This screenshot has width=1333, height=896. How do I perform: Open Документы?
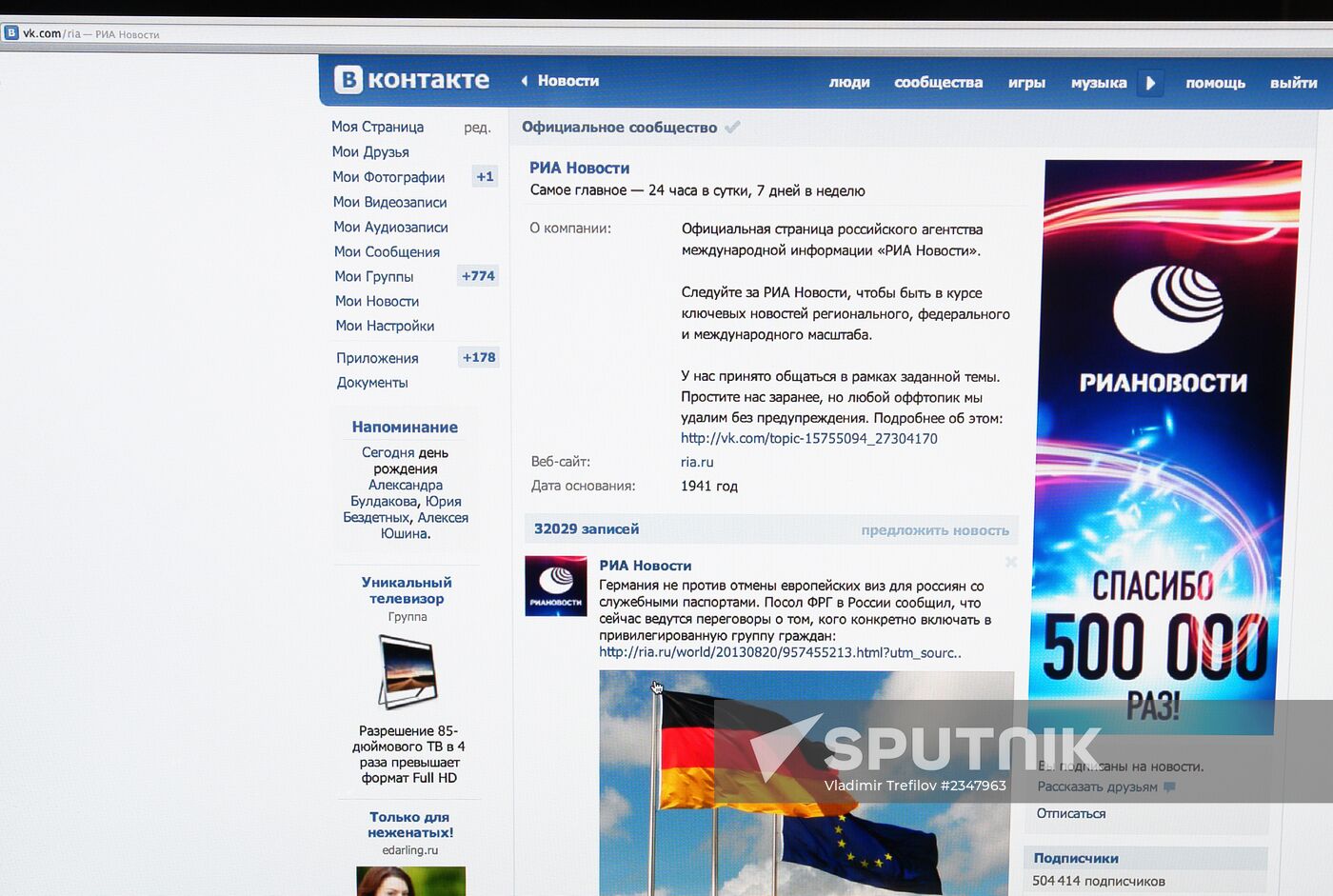click(372, 383)
